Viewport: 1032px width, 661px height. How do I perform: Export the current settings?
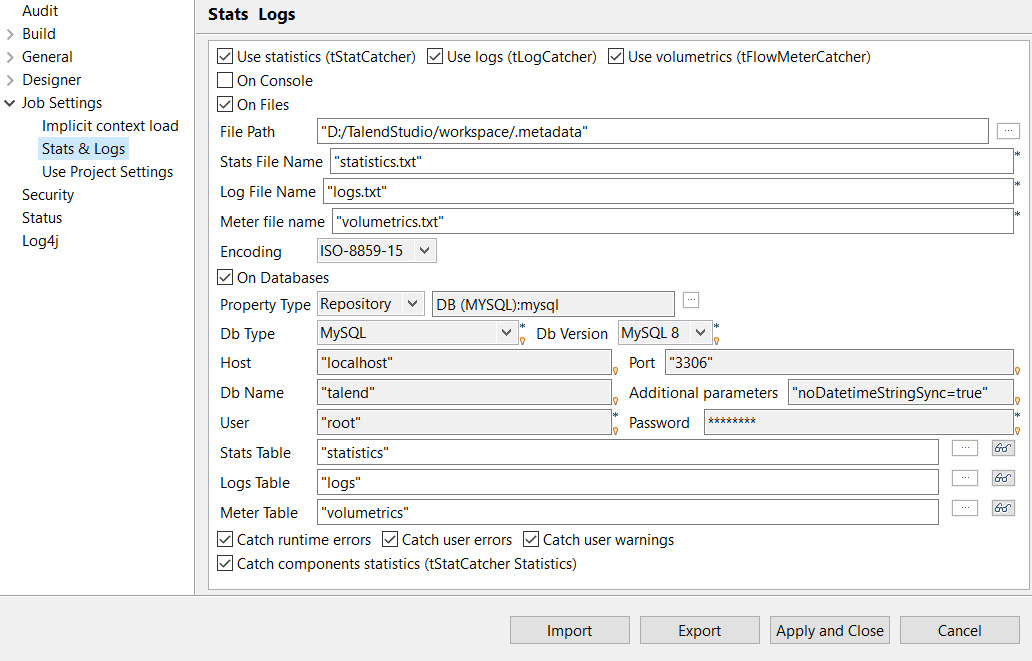point(699,630)
